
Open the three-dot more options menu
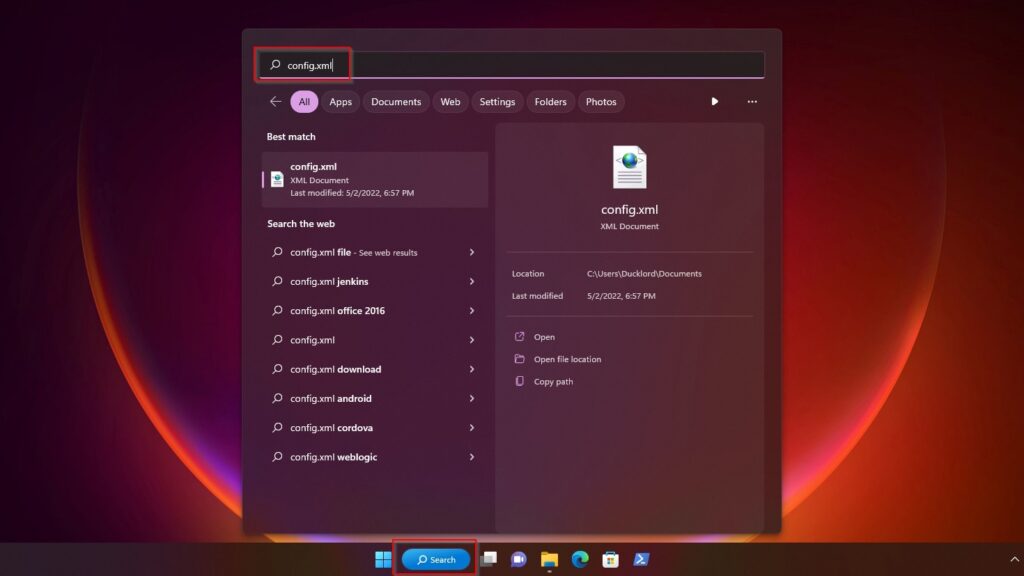click(752, 101)
